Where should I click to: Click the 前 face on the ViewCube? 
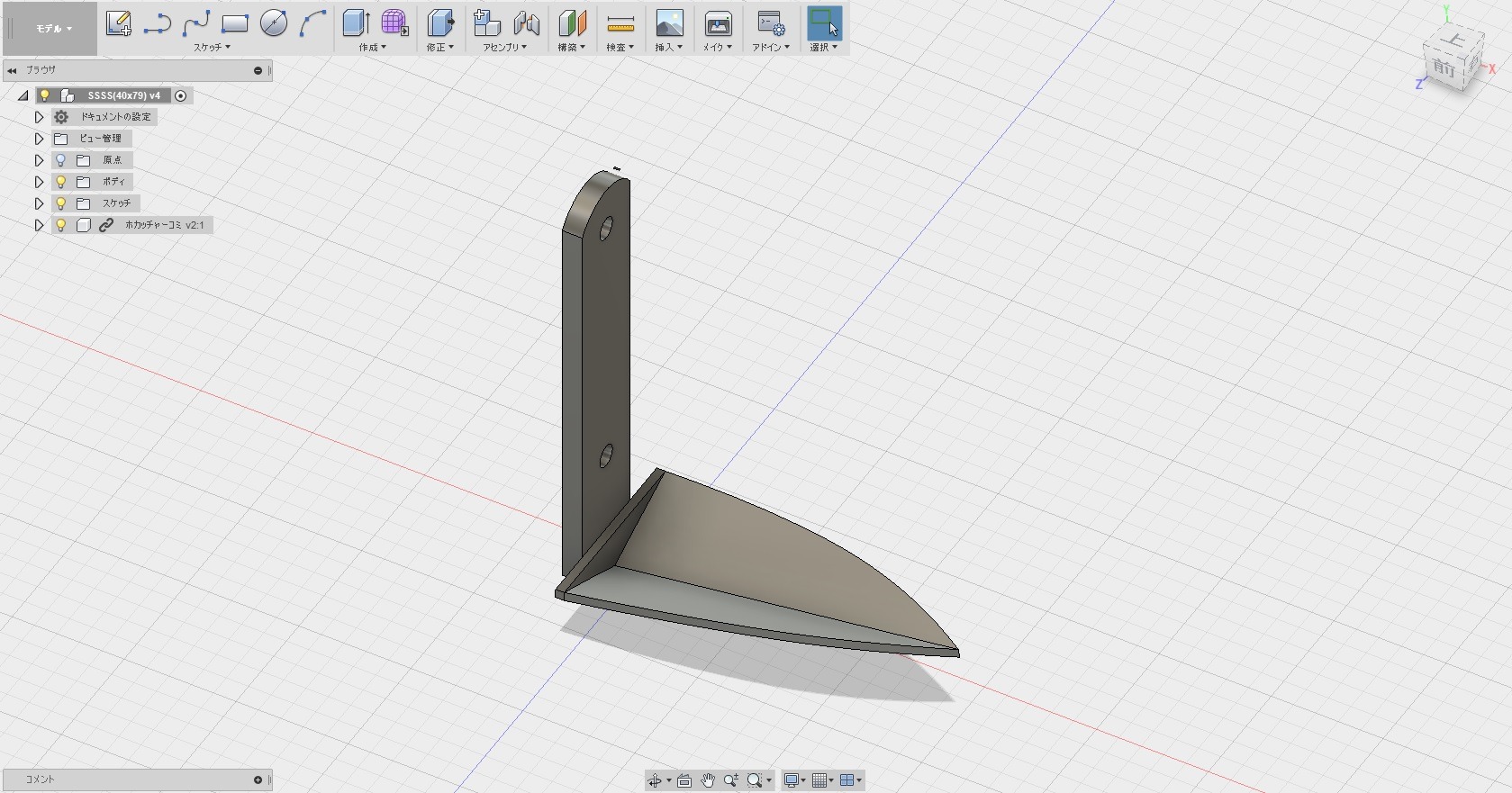(1445, 68)
